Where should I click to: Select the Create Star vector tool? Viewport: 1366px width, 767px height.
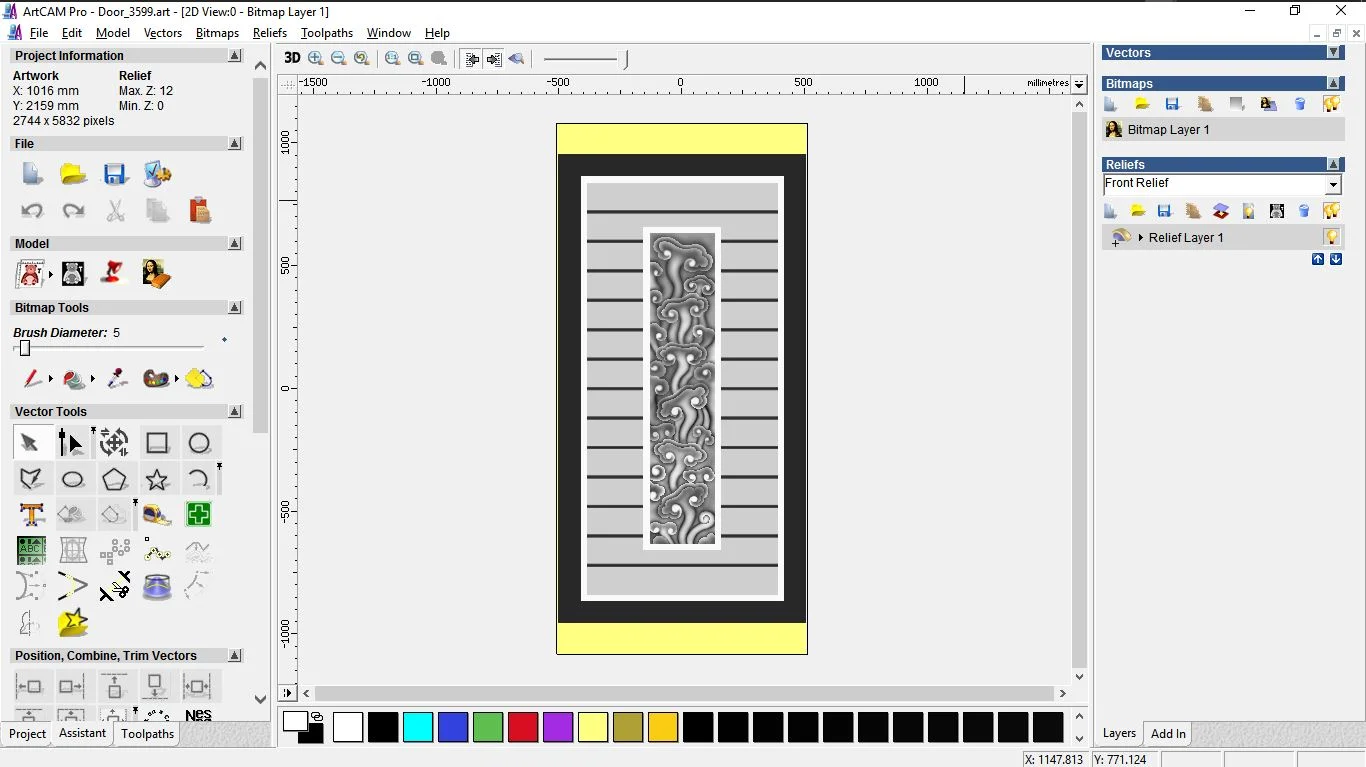click(156, 478)
